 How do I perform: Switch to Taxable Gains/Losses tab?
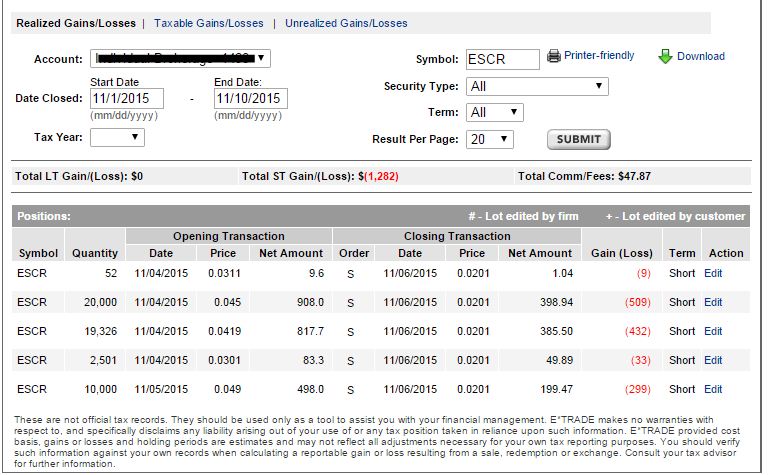pos(208,23)
